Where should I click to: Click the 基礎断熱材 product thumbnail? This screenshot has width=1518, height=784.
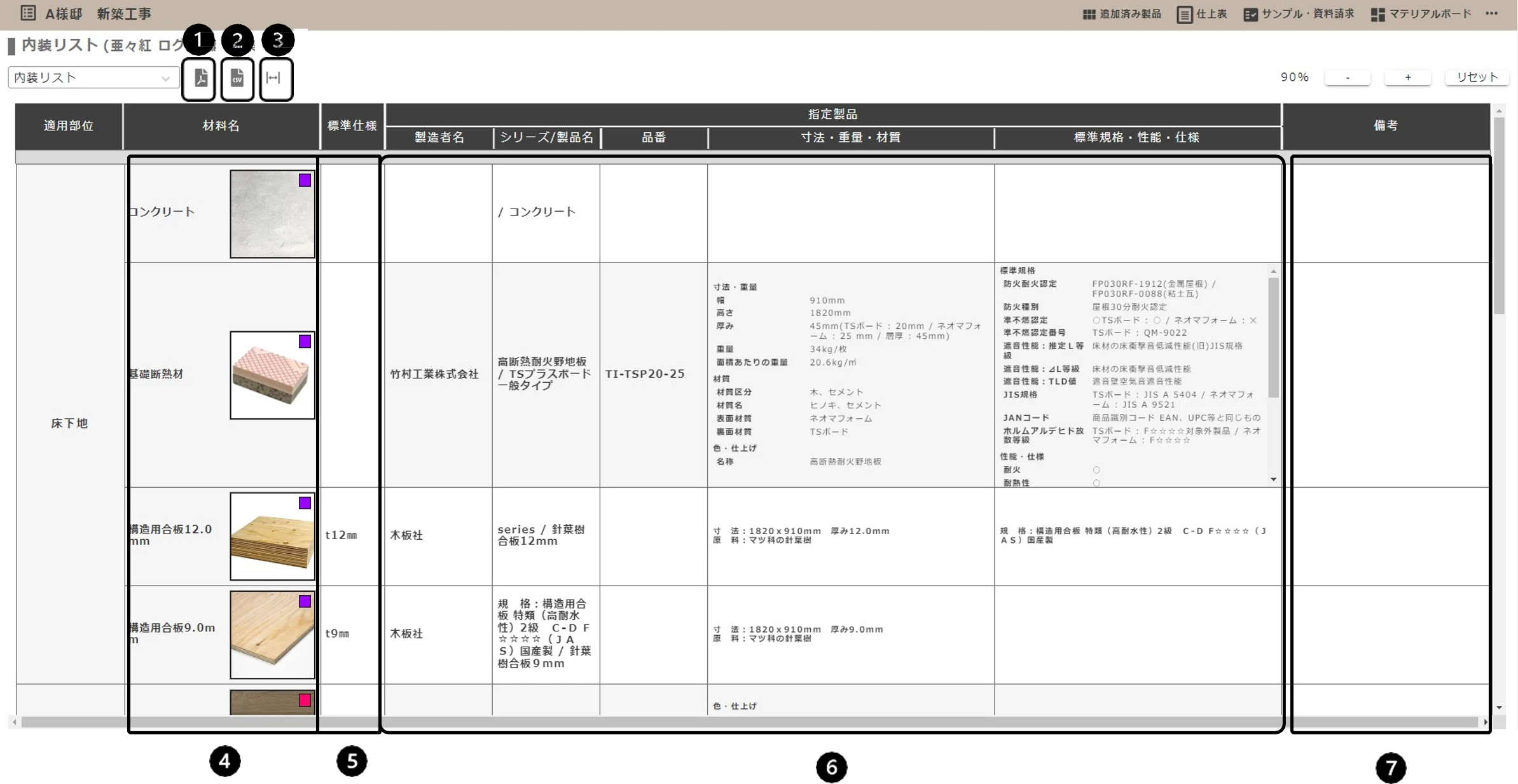click(272, 375)
